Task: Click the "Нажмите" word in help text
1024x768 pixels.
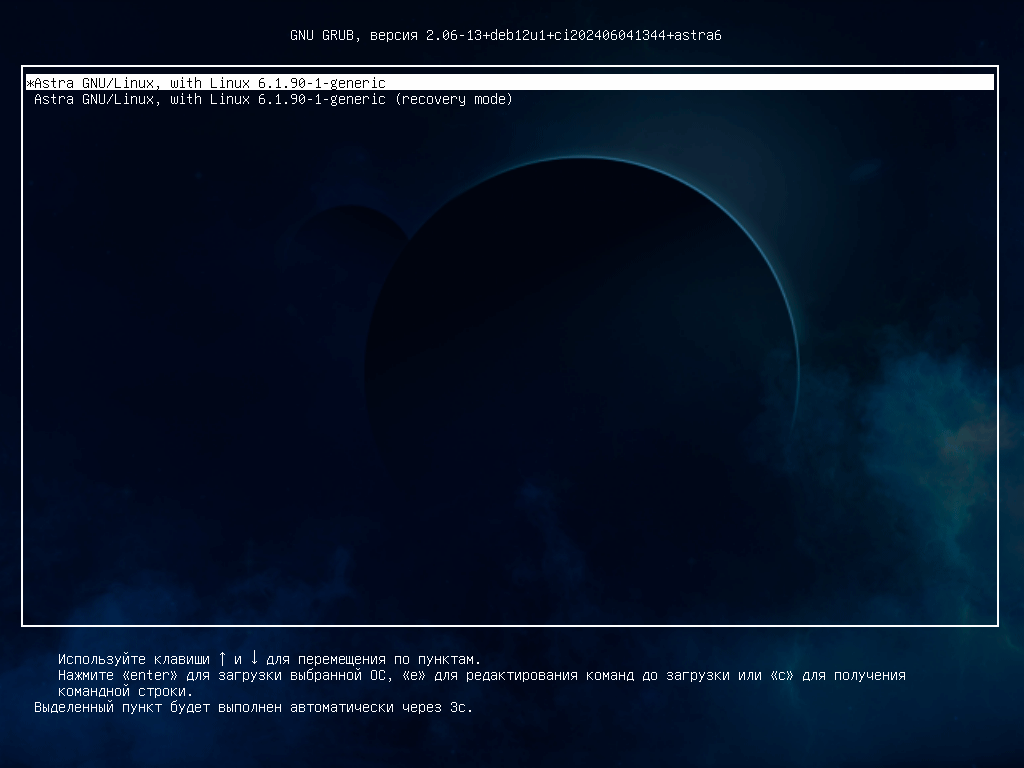Action: tap(86, 675)
